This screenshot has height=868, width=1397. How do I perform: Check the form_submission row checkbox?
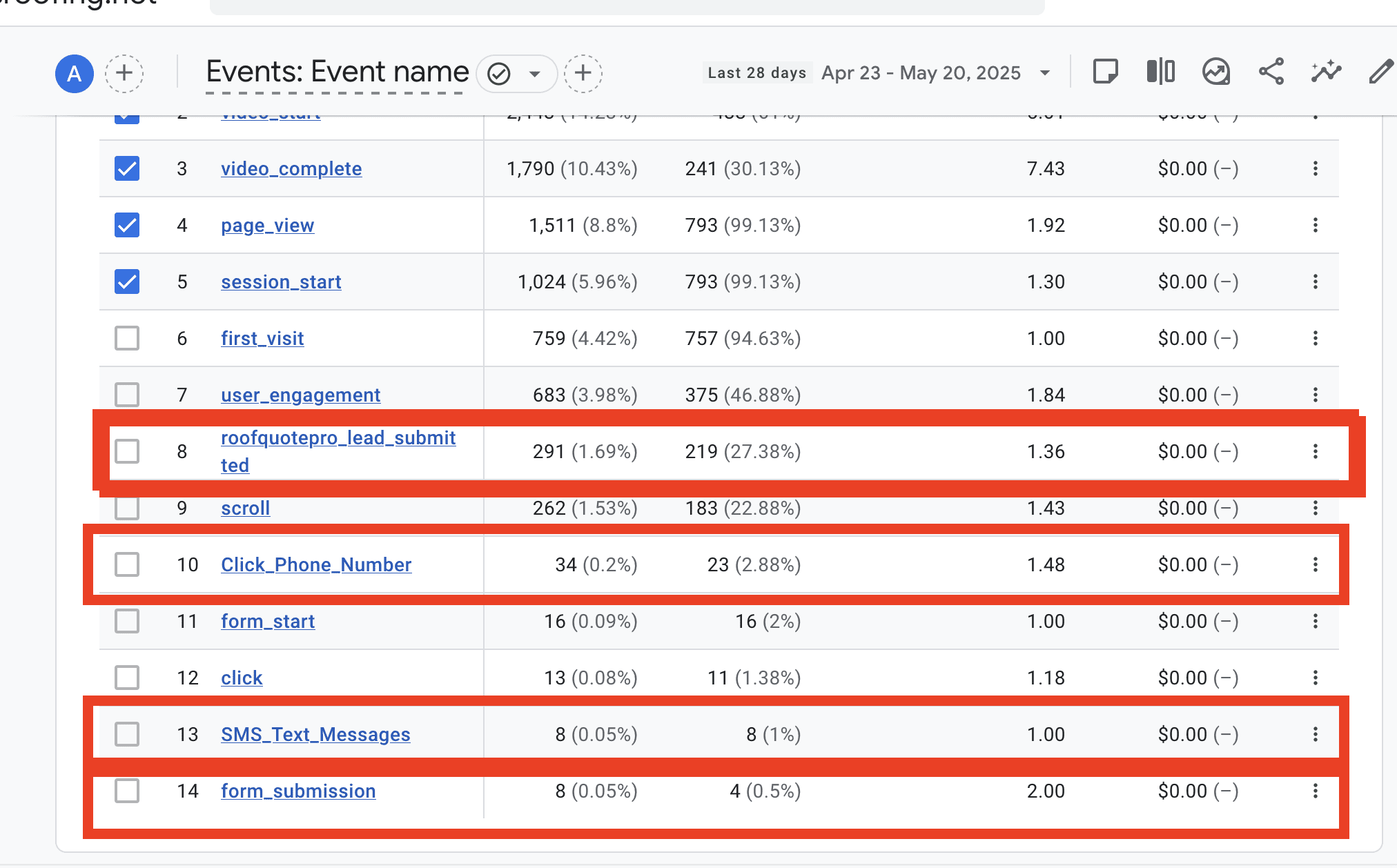click(x=127, y=791)
